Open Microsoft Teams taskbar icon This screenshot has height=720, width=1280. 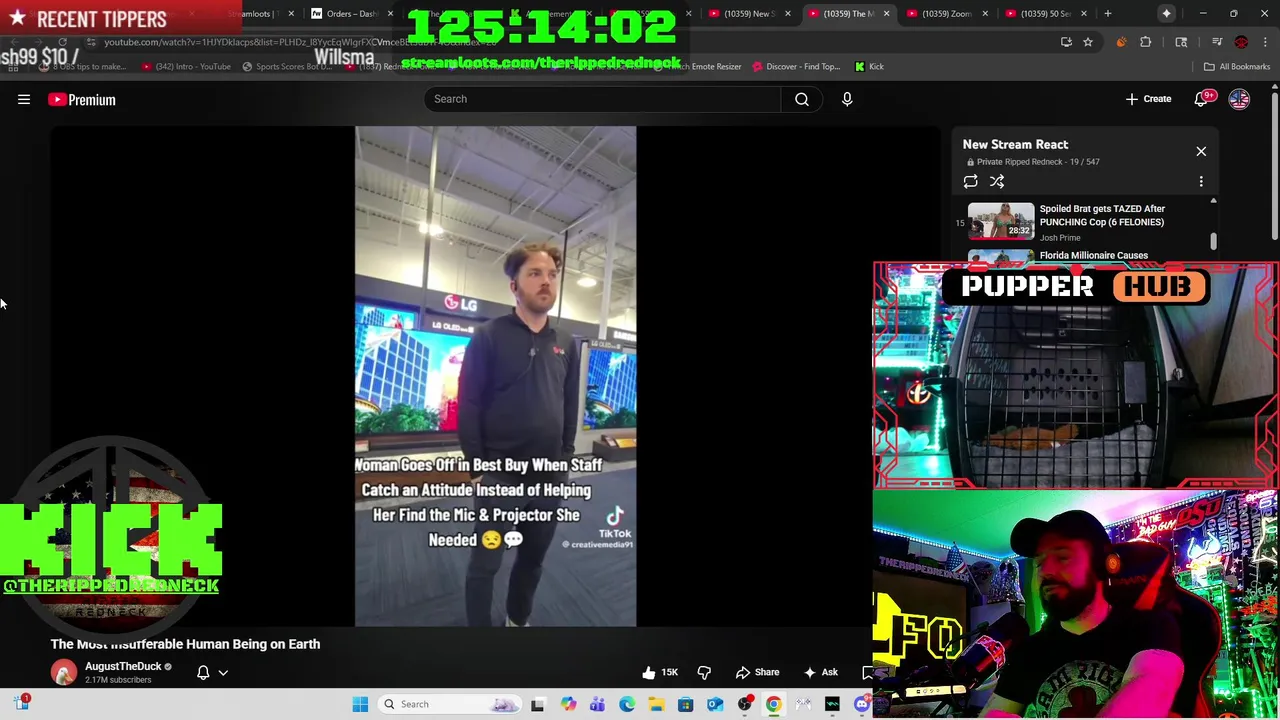(597, 704)
